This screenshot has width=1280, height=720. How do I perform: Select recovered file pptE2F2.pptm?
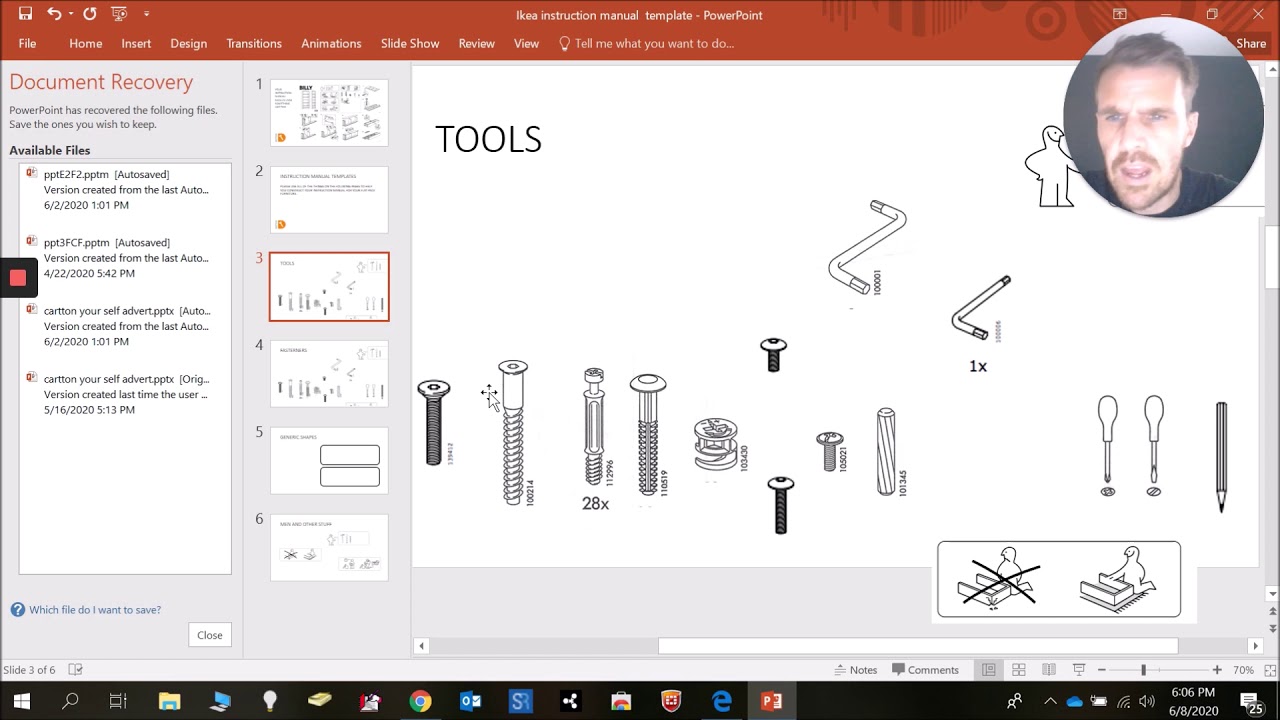[125, 189]
